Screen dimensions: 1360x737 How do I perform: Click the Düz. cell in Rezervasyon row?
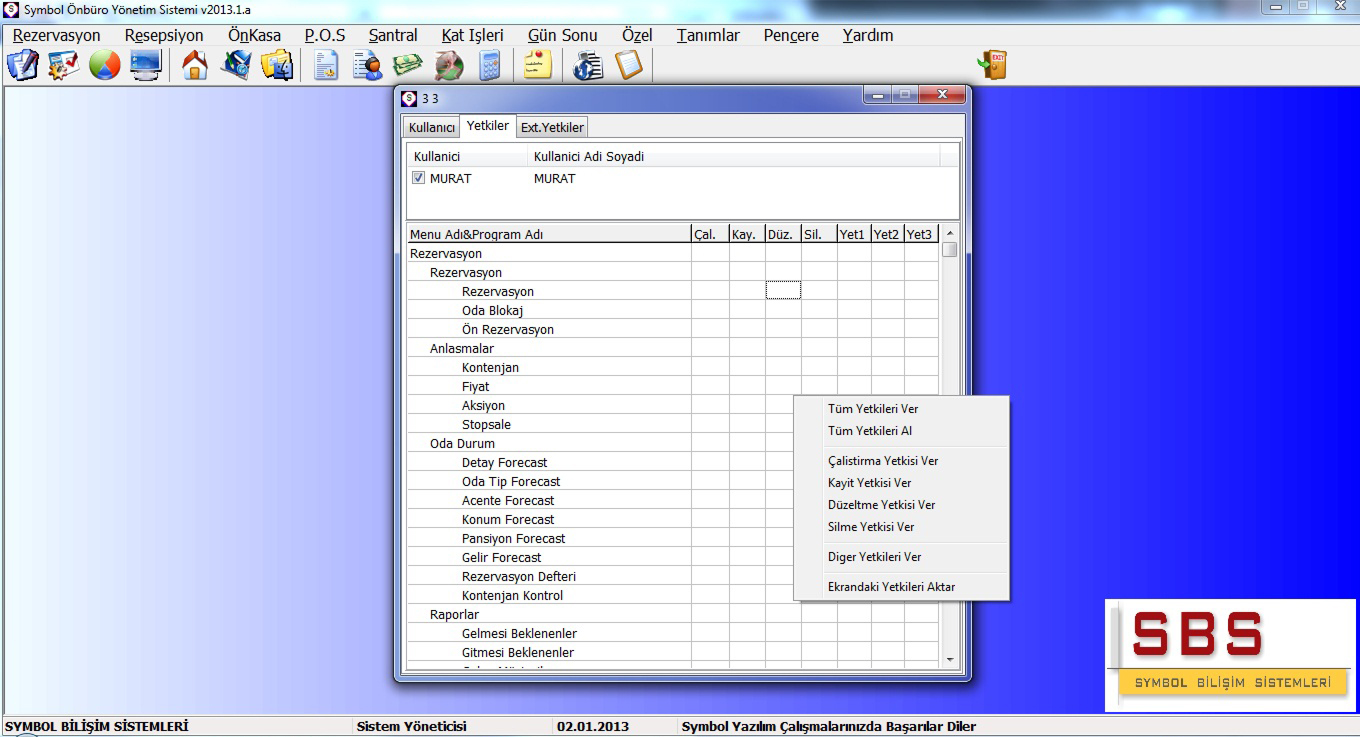783,291
